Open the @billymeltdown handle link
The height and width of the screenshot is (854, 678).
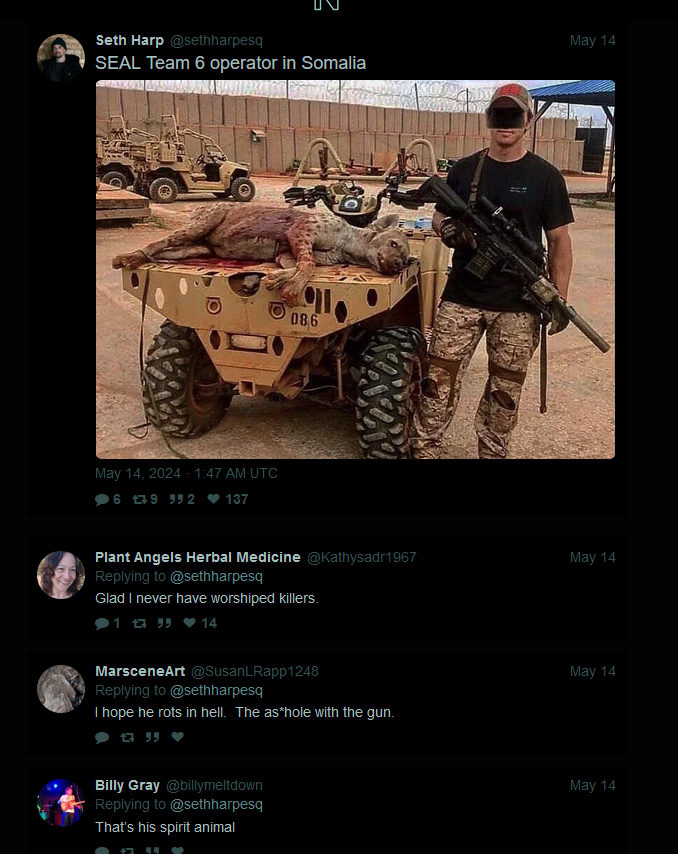214,785
